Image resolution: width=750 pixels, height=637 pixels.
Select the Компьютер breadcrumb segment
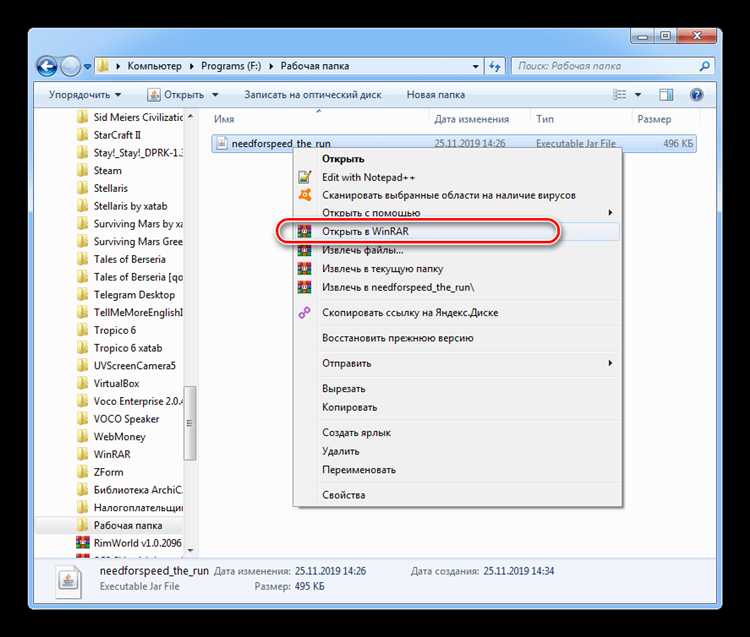(154, 66)
